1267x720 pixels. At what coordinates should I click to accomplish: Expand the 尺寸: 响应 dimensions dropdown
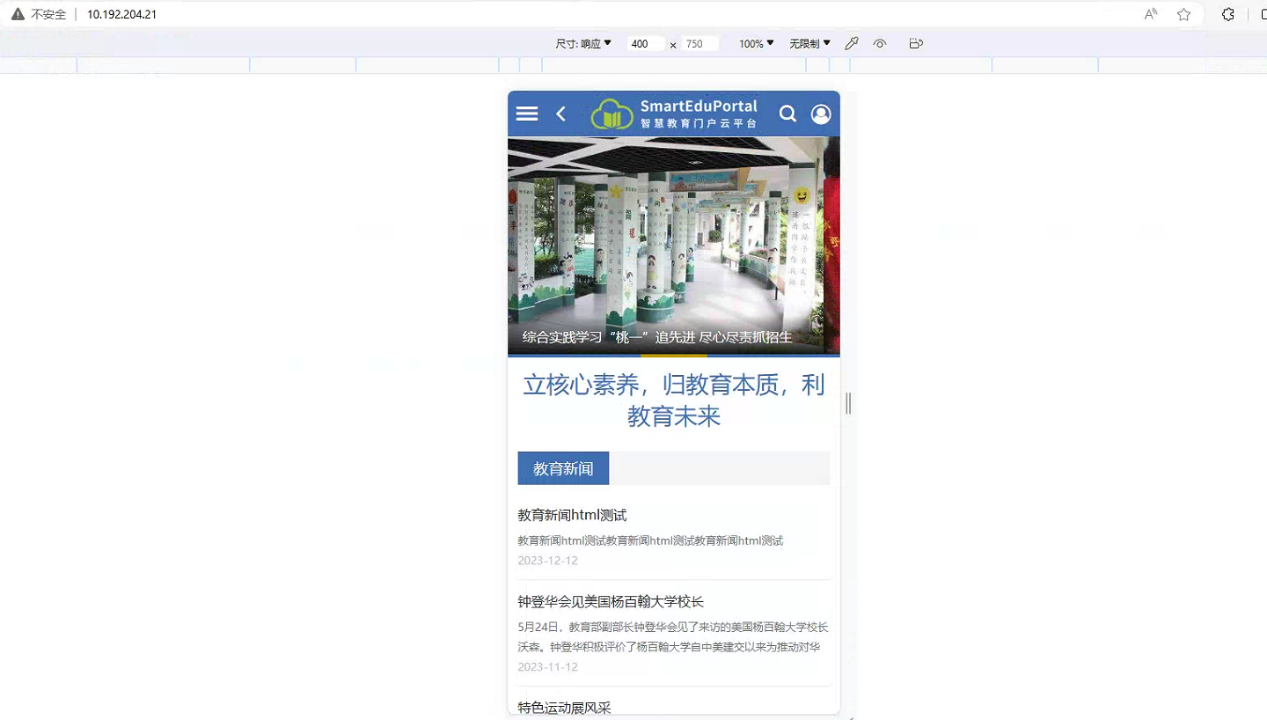583,44
